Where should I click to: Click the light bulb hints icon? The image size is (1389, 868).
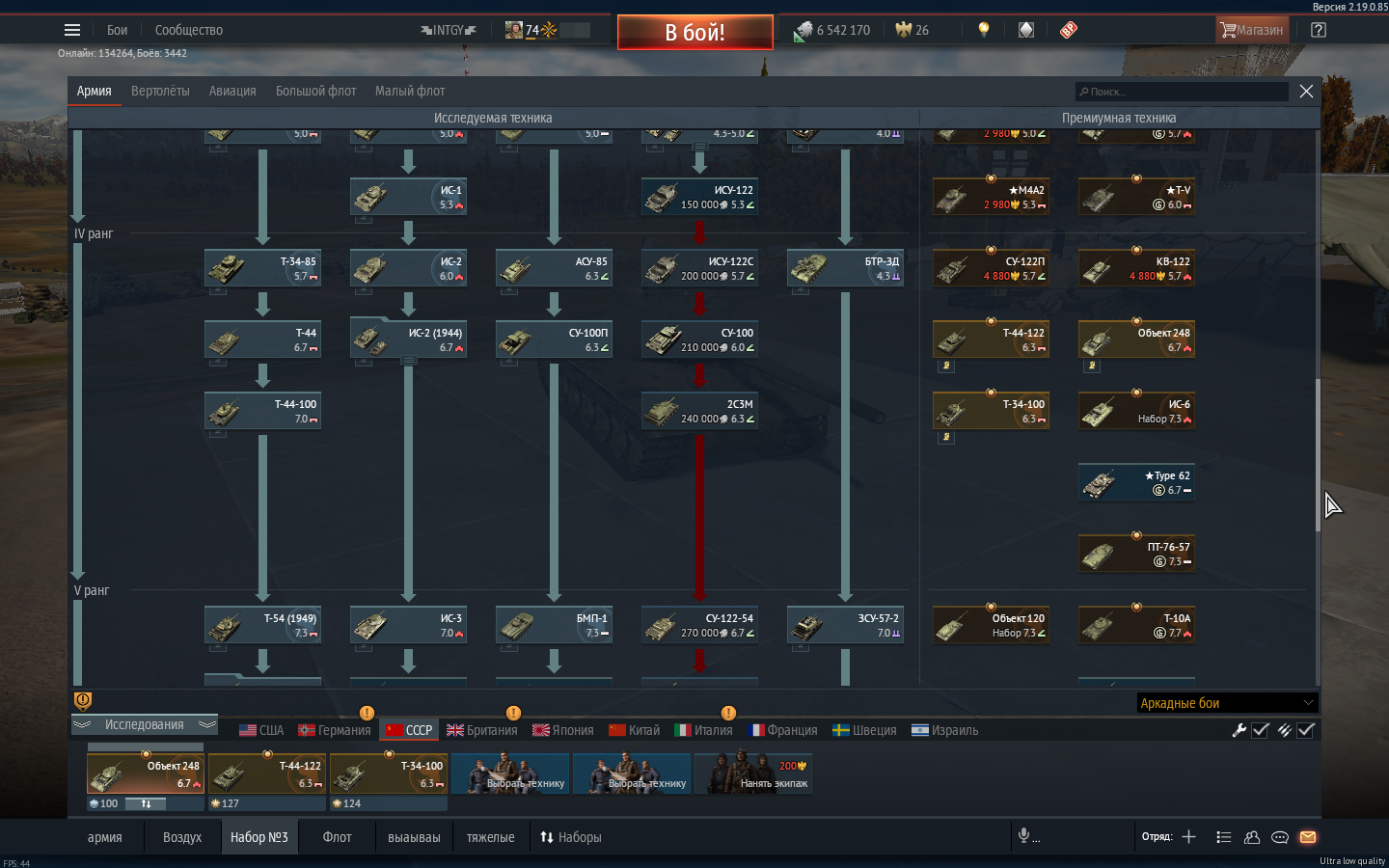pyautogui.click(x=984, y=30)
